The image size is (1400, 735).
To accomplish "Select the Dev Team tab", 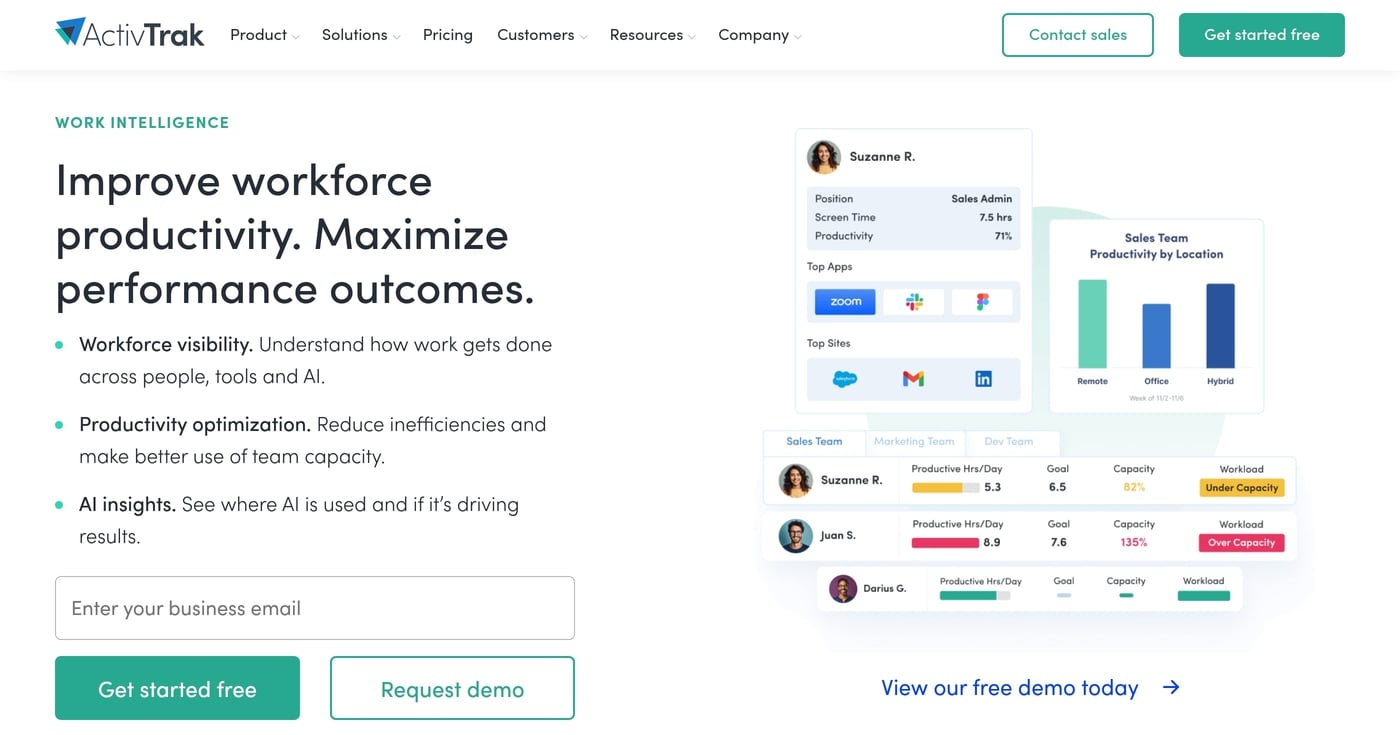I will (x=1008, y=441).
